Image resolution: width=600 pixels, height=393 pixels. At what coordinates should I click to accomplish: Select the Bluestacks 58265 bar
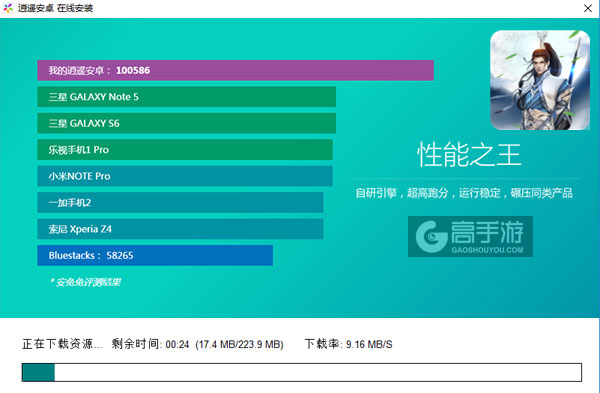pyautogui.click(x=155, y=255)
